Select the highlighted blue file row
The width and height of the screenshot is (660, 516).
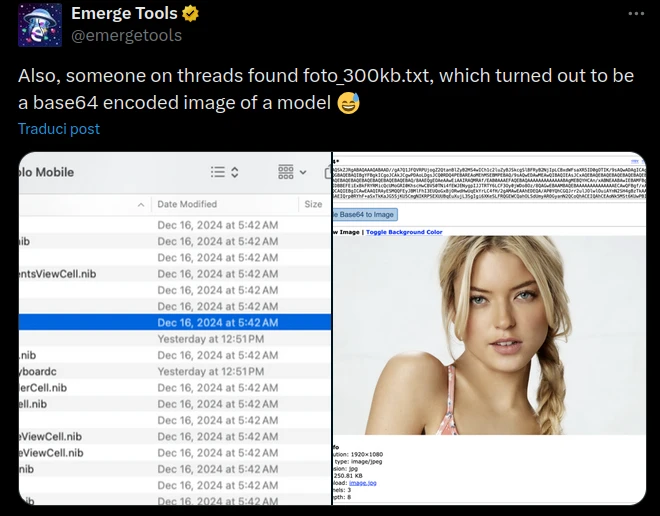point(175,322)
